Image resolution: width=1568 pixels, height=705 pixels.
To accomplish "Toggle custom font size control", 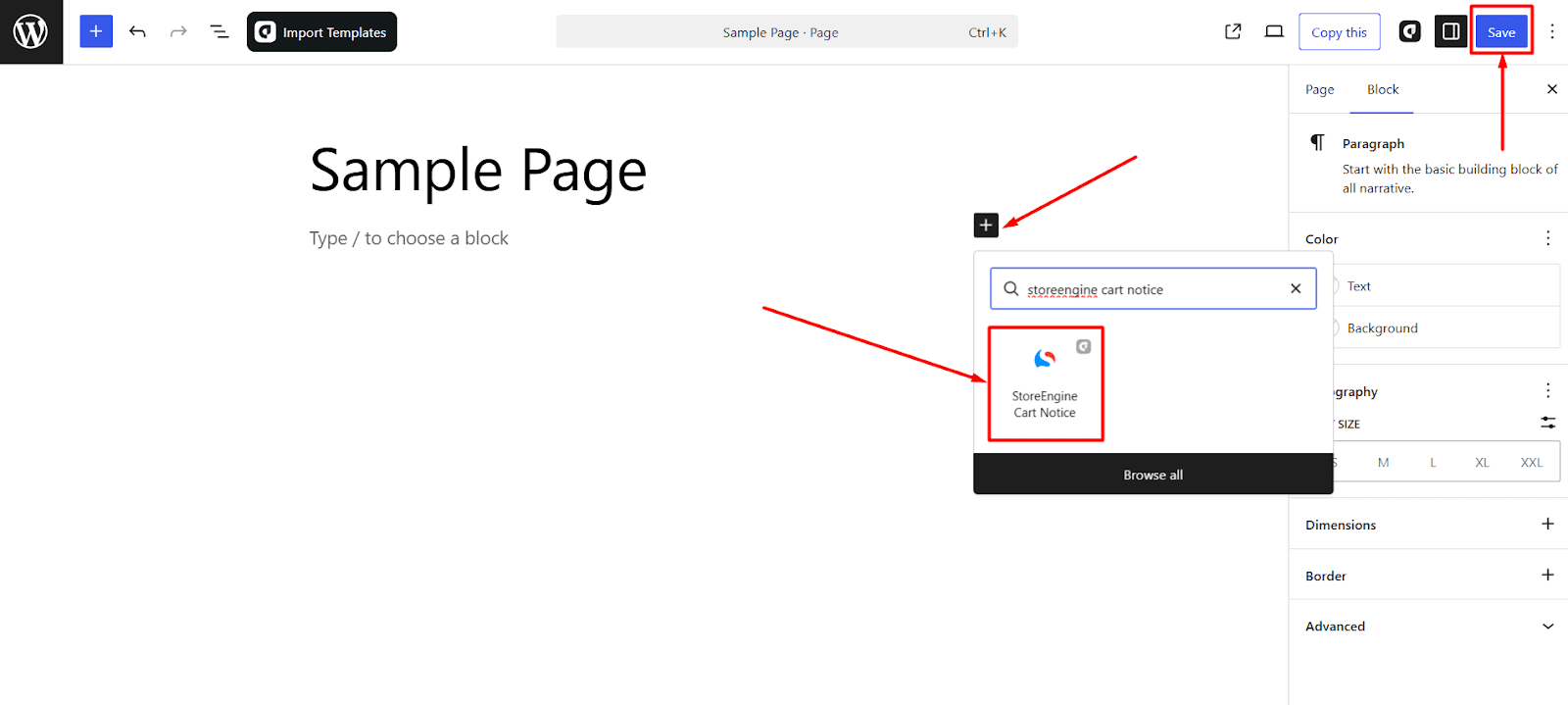I will click(x=1547, y=423).
